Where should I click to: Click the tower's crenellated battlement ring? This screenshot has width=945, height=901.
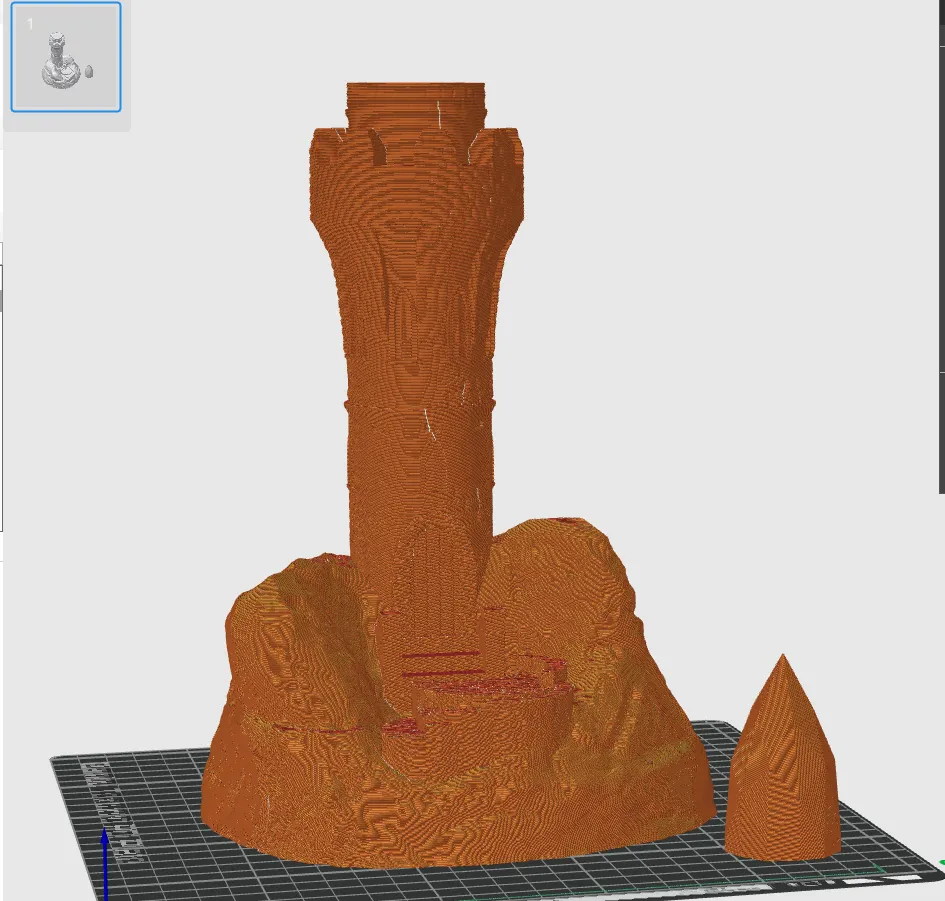point(417,150)
